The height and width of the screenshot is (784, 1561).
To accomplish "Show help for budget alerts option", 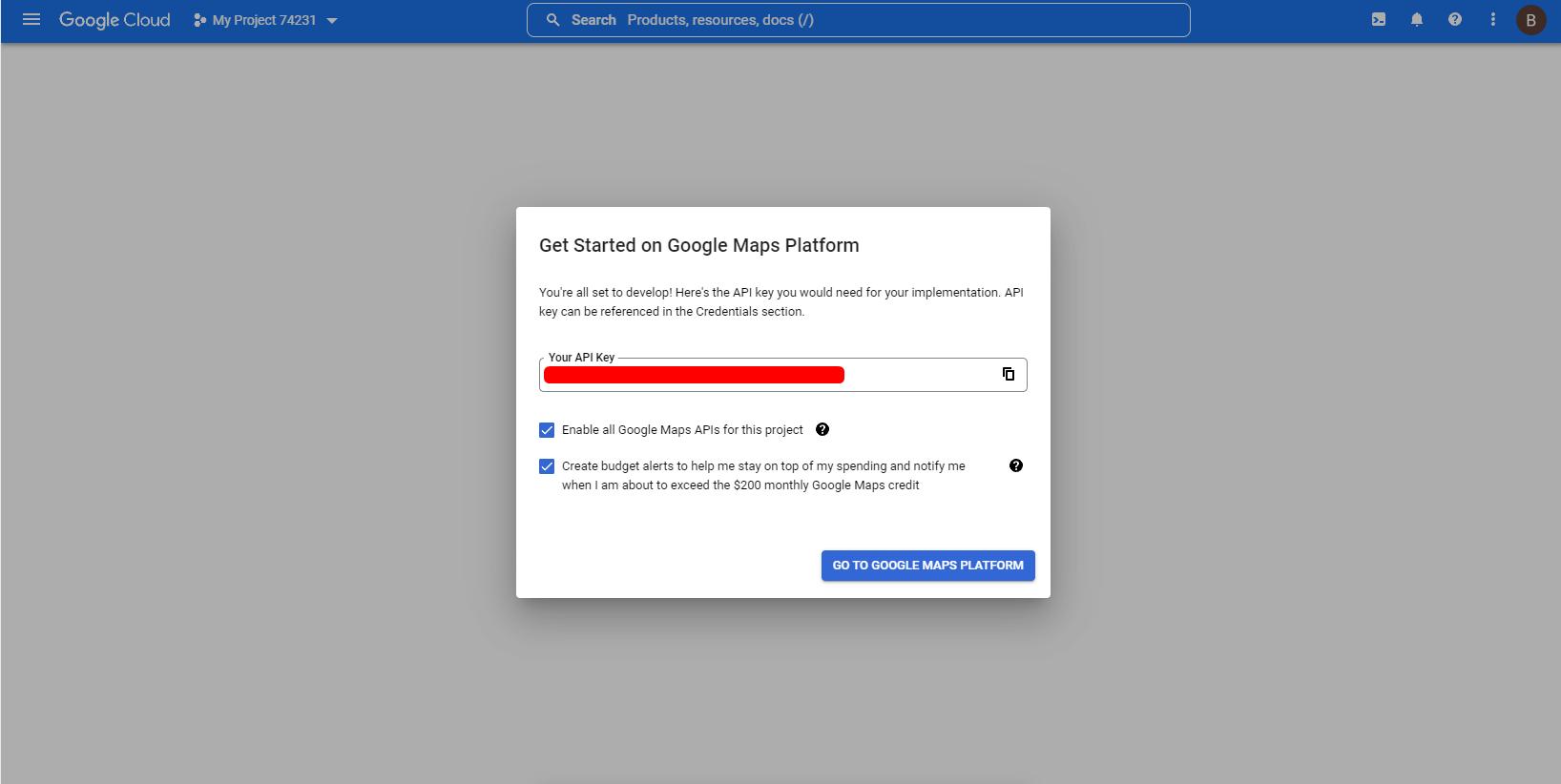I will [1016, 465].
